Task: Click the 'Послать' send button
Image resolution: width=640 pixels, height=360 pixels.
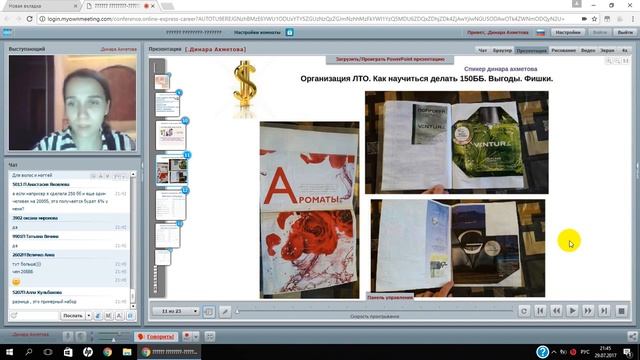Action: [x=73, y=316]
